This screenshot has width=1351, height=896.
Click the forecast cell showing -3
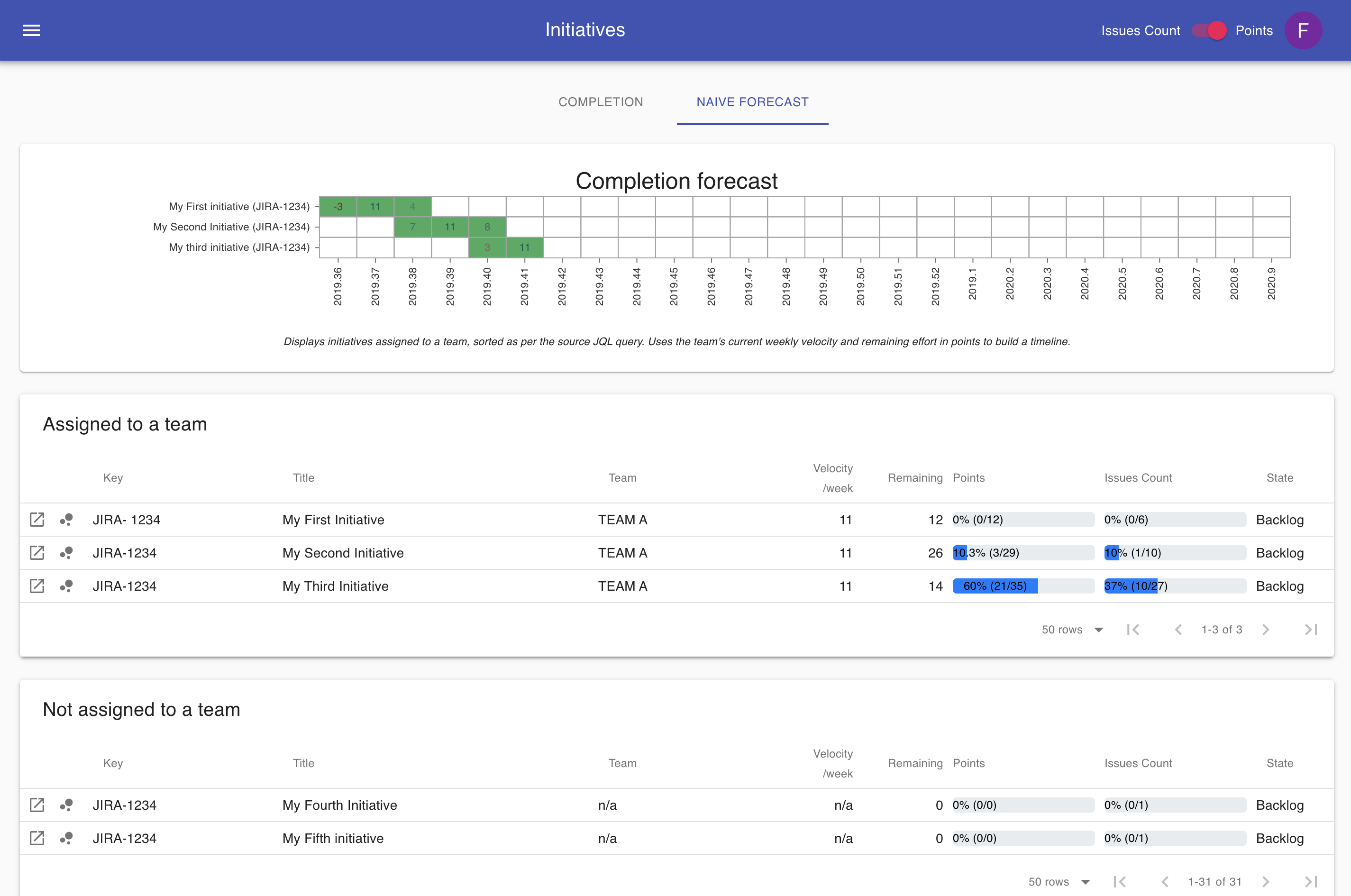click(338, 206)
